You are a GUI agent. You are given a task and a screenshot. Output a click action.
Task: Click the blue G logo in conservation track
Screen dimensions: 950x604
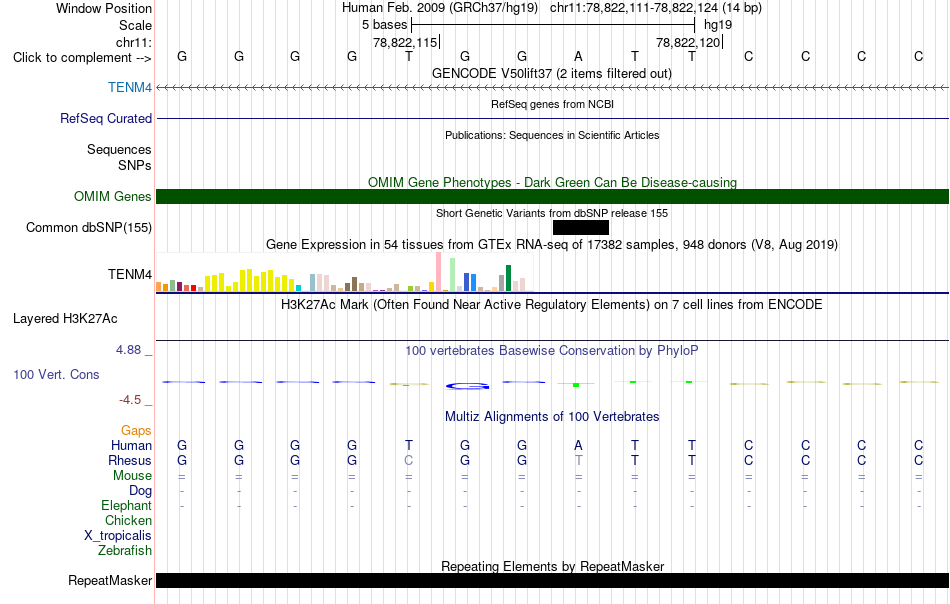pos(467,386)
